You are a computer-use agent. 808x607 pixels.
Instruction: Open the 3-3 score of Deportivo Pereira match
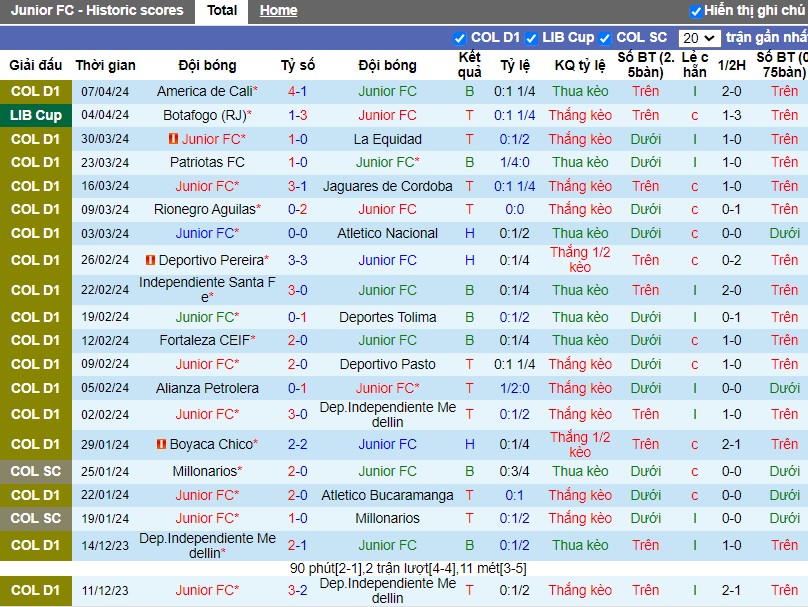[x=297, y=260]
